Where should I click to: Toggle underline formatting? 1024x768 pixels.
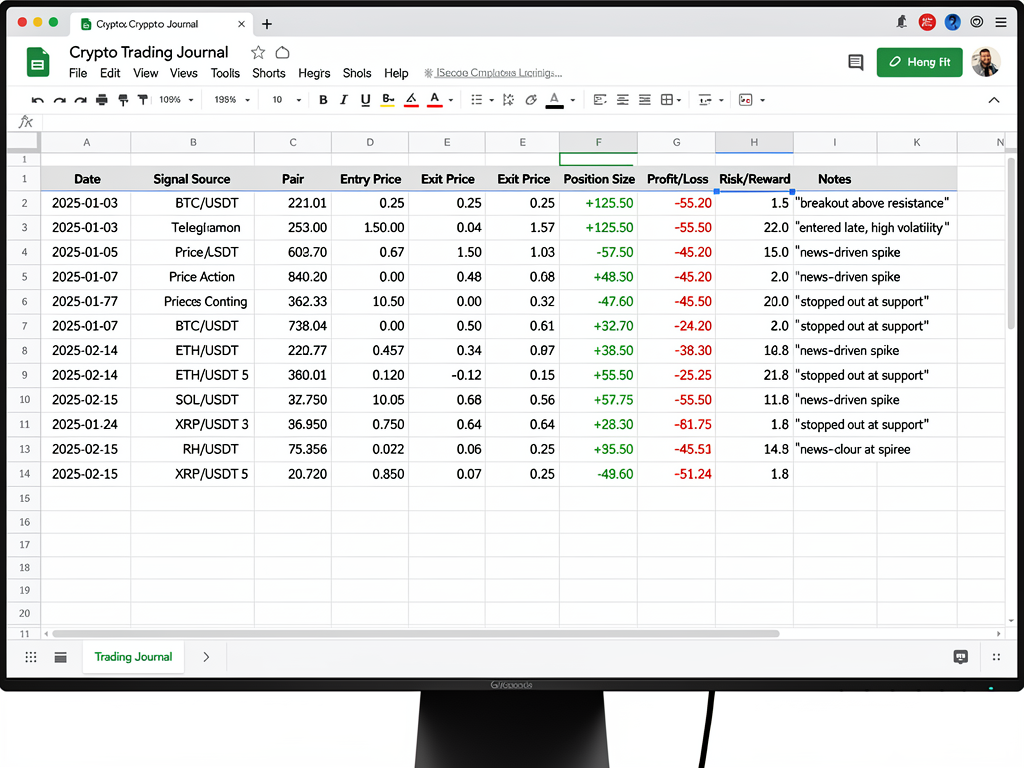click(x=365, y=99)
